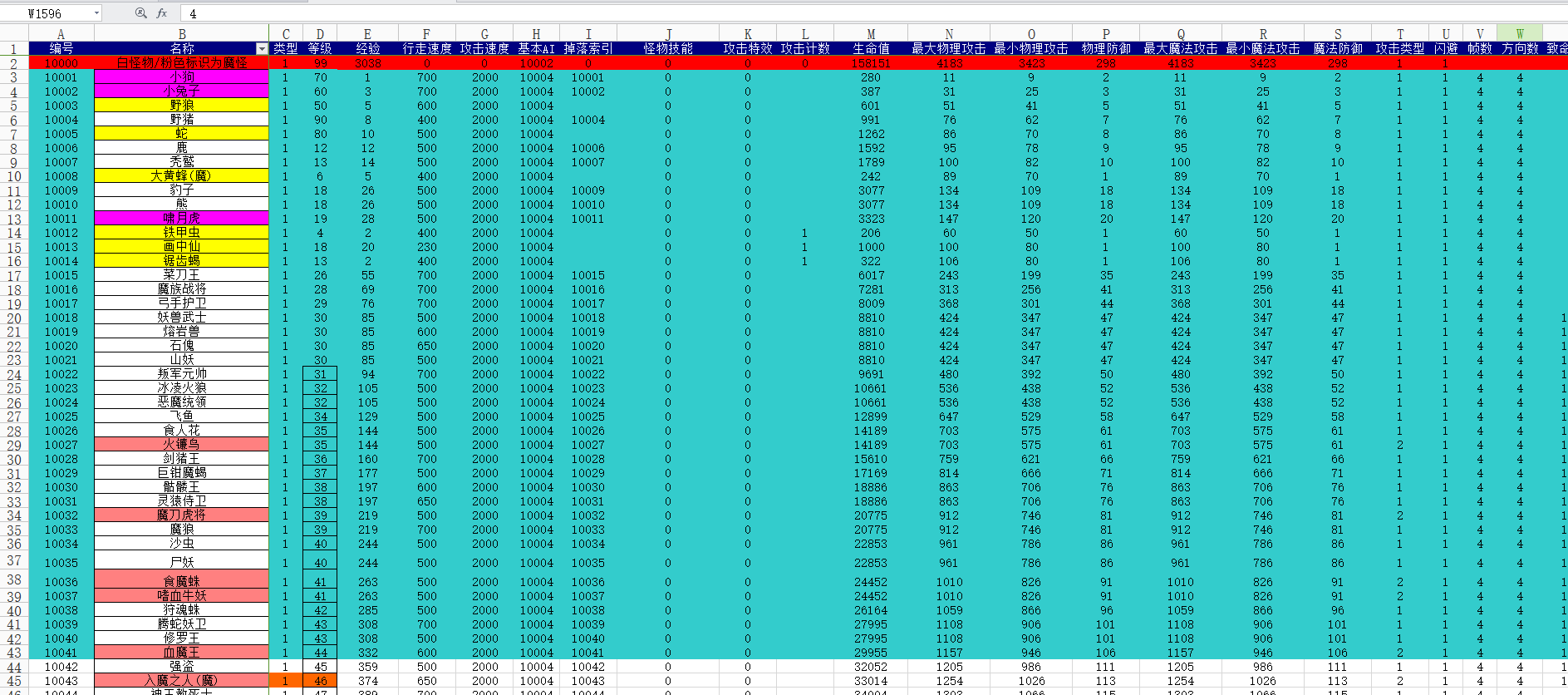Image resolution: width=1568 pixels, height=695 pixels.
Task: Click the formula bar containing 4
Action: coord(872,13)
